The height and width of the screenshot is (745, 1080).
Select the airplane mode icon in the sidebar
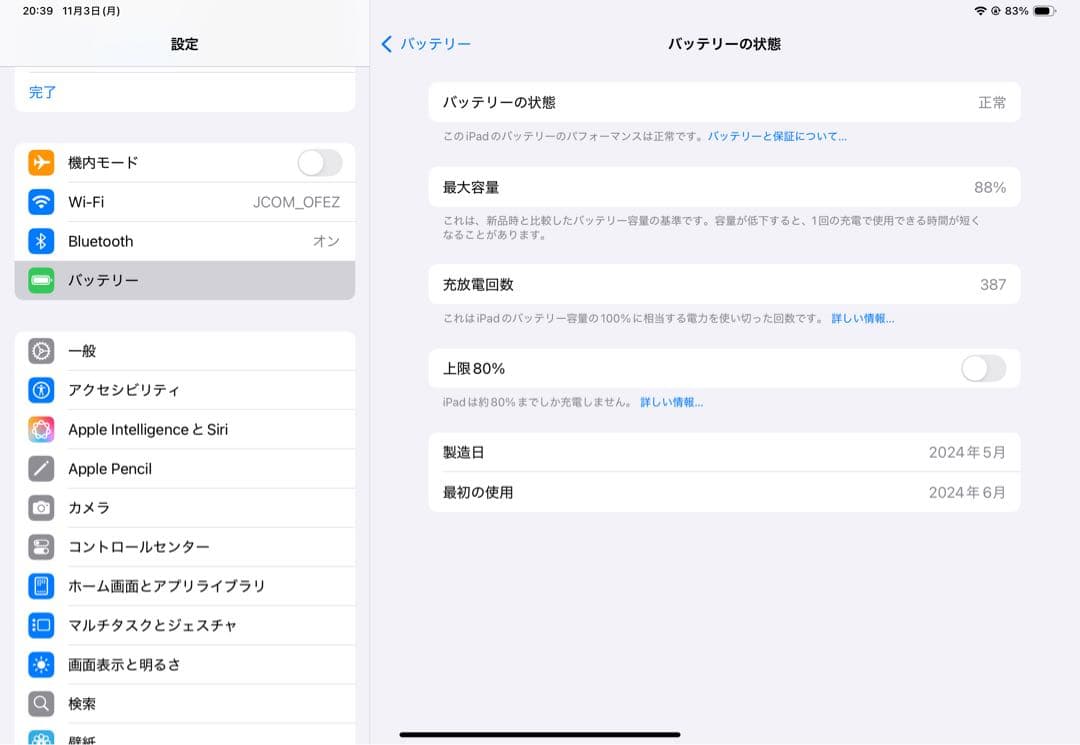click(40, 162)
